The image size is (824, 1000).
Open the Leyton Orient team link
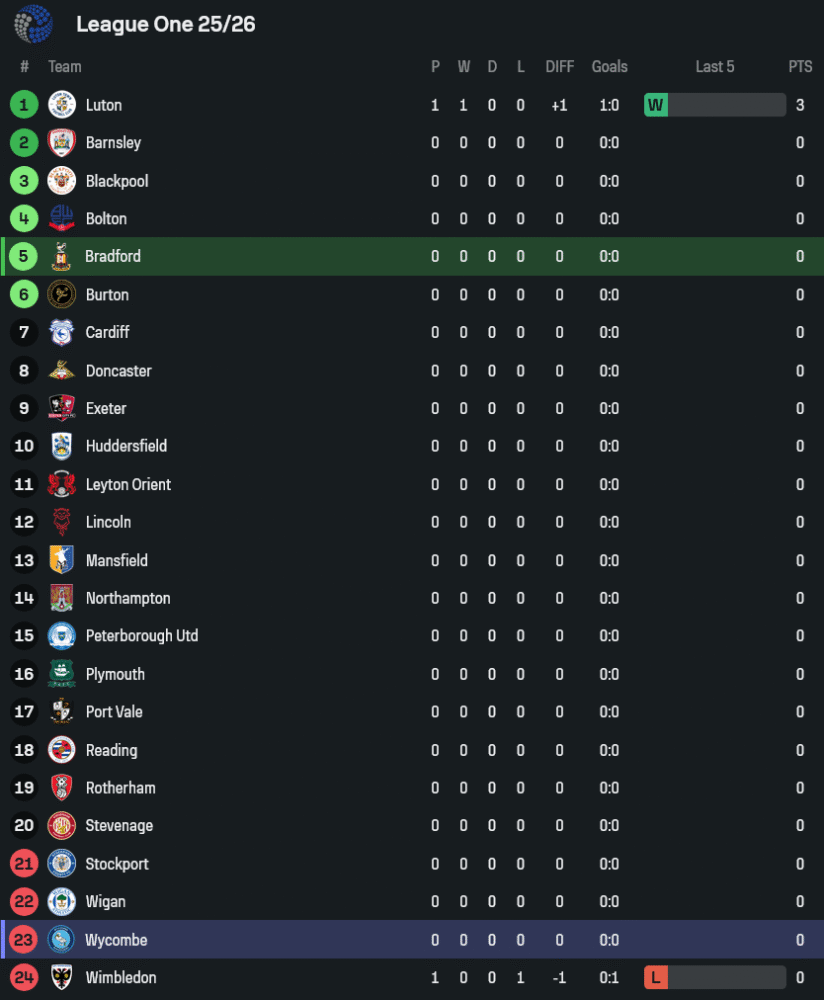(x=128, y=484)
